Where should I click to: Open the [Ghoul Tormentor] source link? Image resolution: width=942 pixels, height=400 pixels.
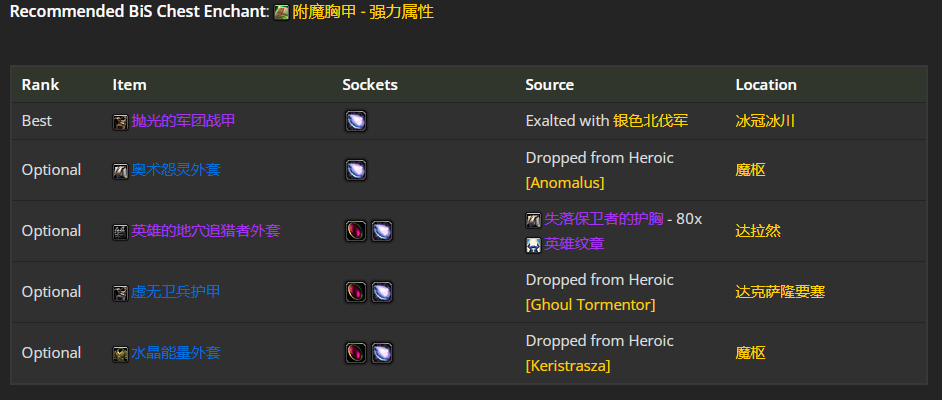591,305
